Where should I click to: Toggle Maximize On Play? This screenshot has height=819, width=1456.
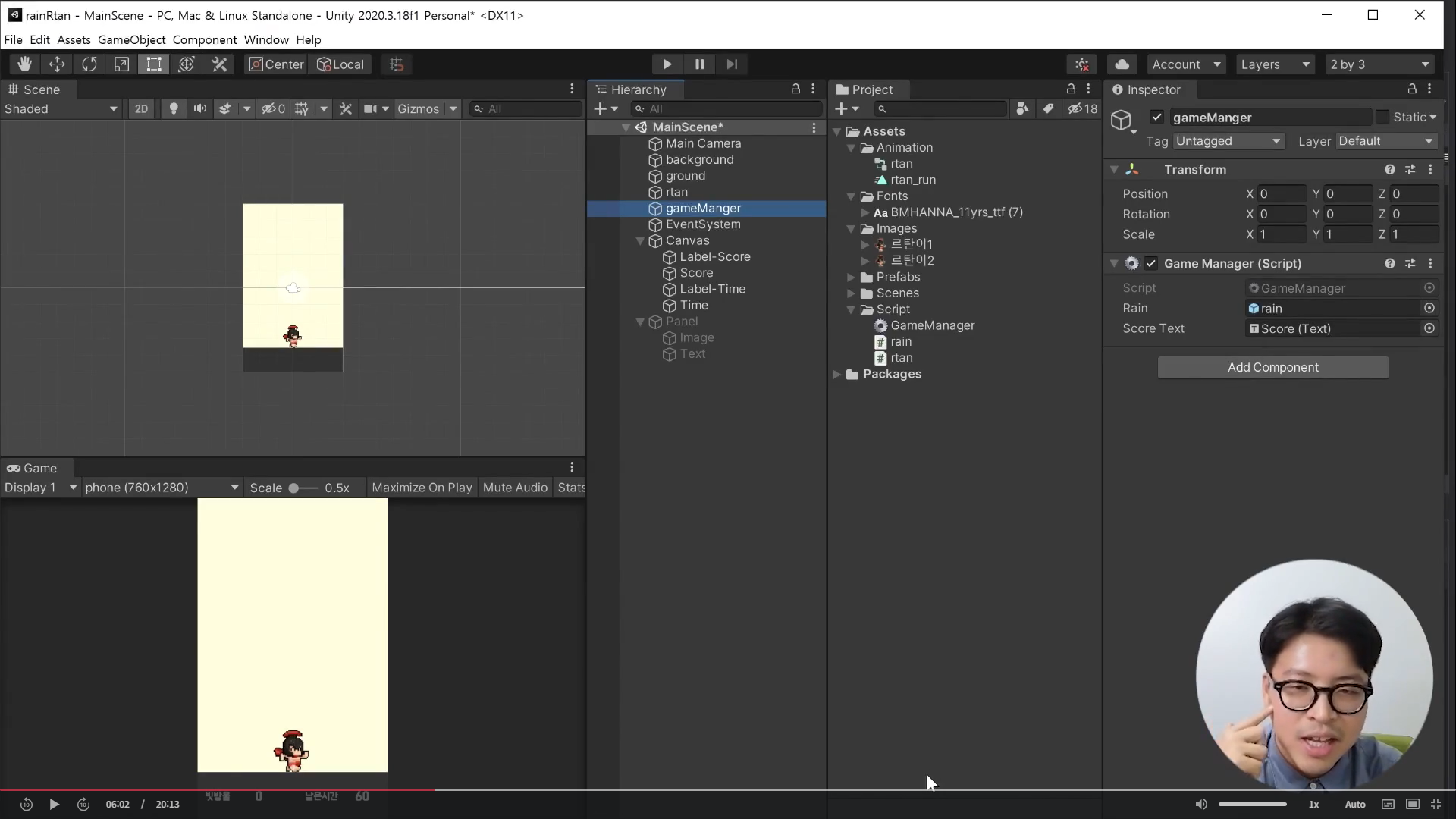point(422,488)
